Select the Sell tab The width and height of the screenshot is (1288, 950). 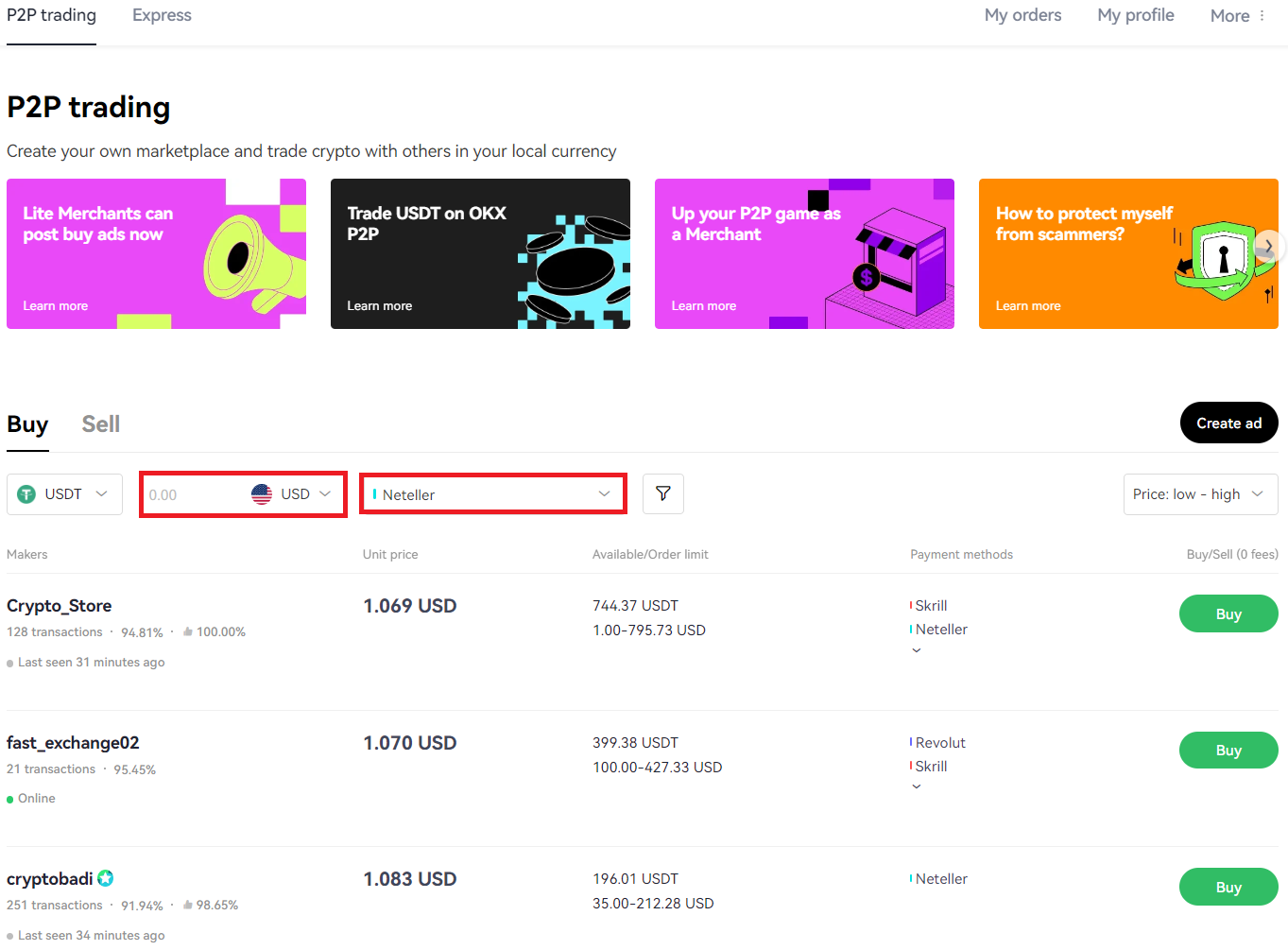click(101, 424)
